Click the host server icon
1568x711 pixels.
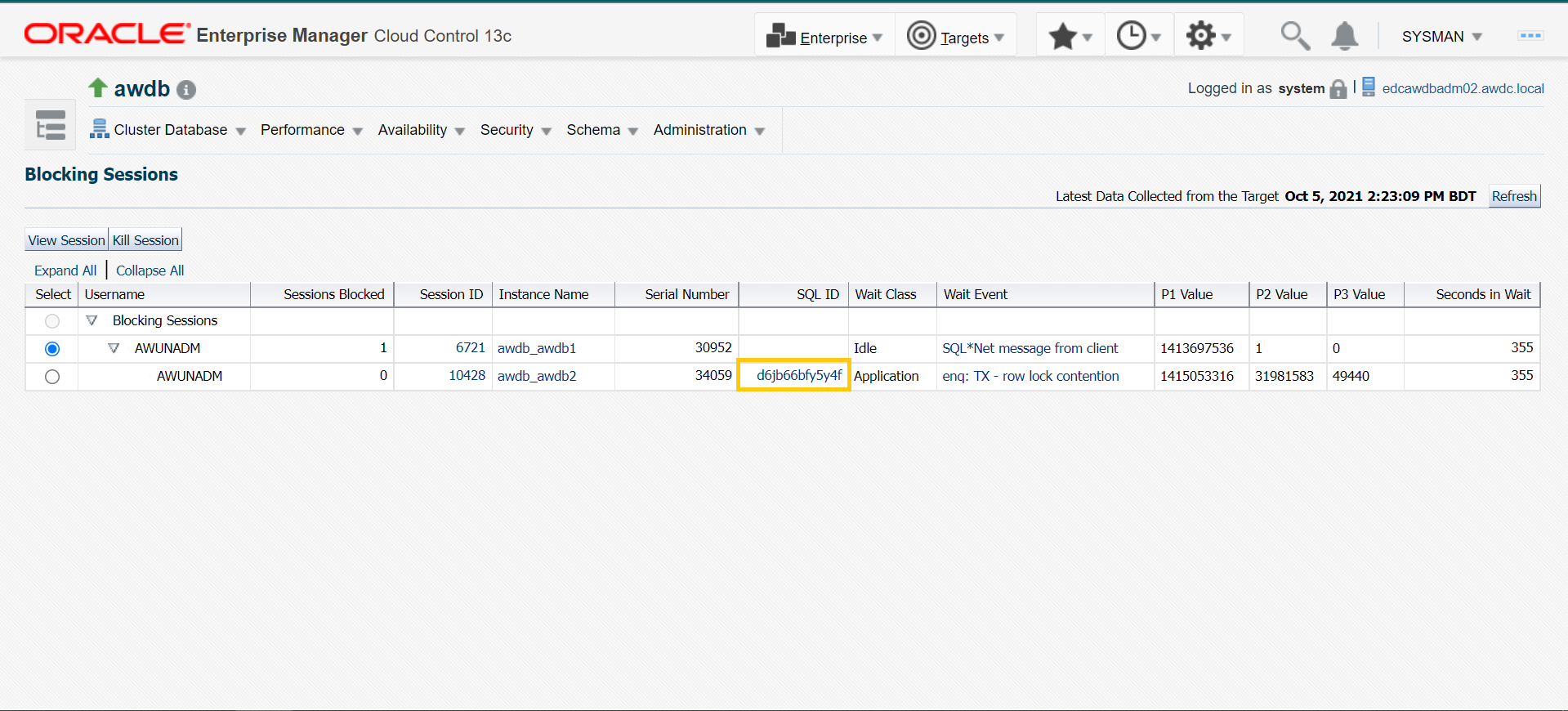coord(1369,87)
